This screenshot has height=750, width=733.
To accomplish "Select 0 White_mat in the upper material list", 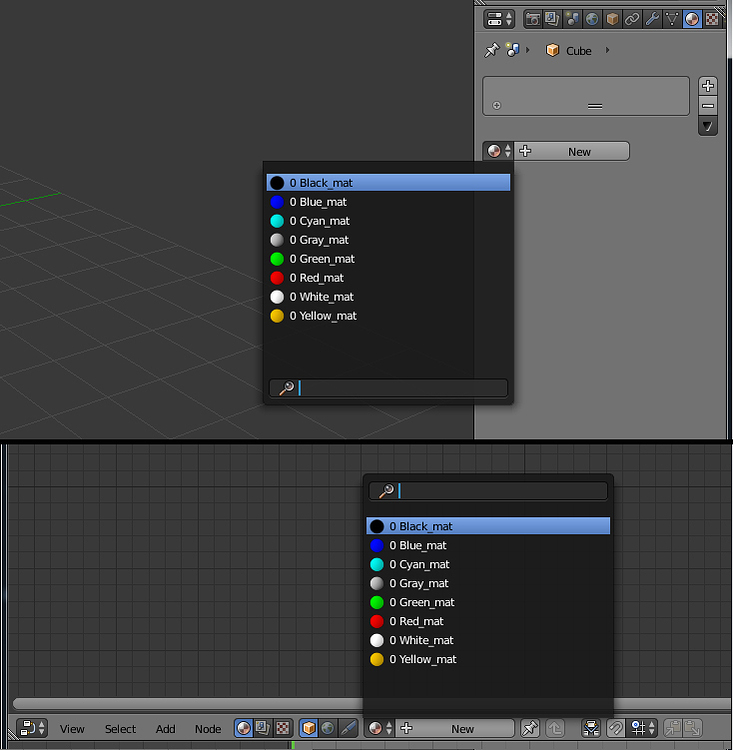I will [x=389, y=297].
